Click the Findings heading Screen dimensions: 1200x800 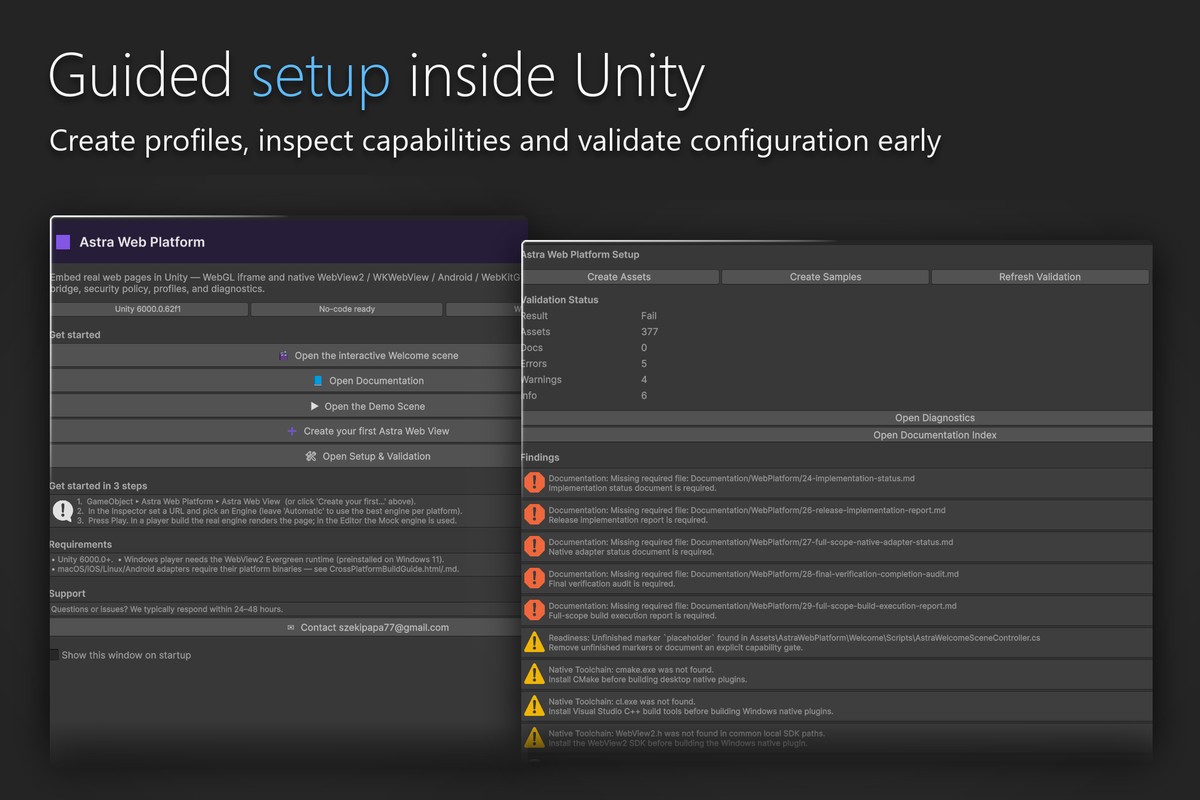coord(541,458)
